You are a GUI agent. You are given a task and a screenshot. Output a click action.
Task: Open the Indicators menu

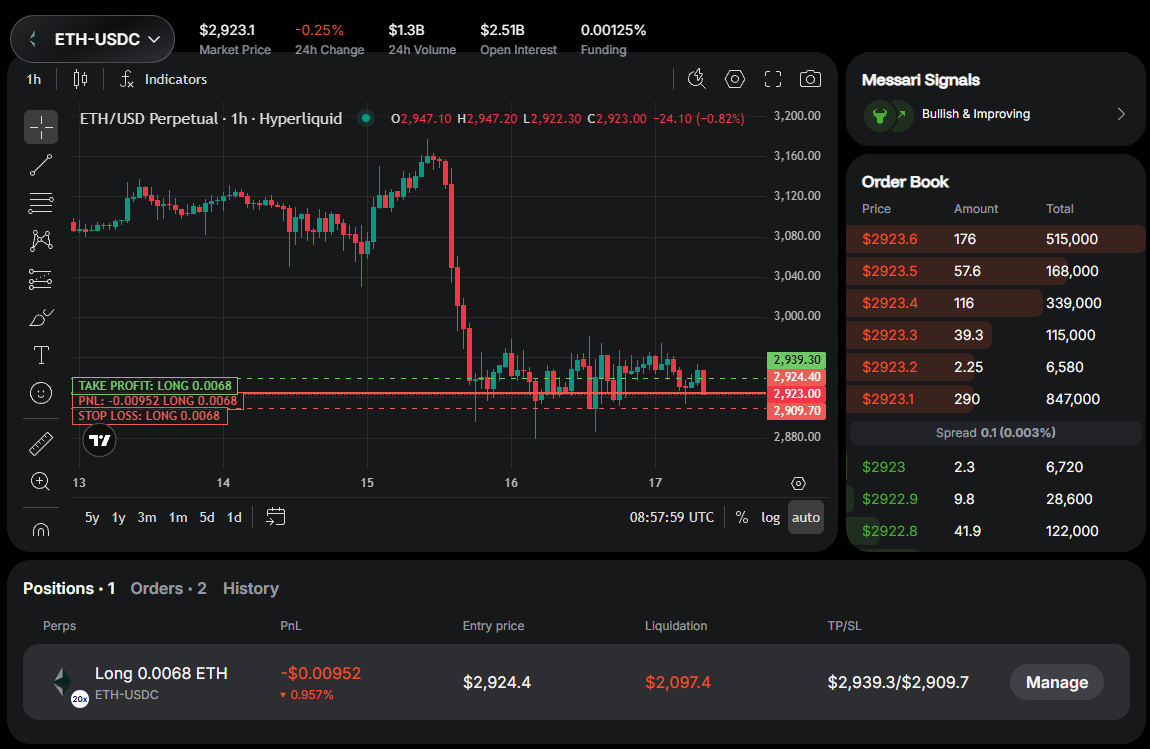coord(163,78)
